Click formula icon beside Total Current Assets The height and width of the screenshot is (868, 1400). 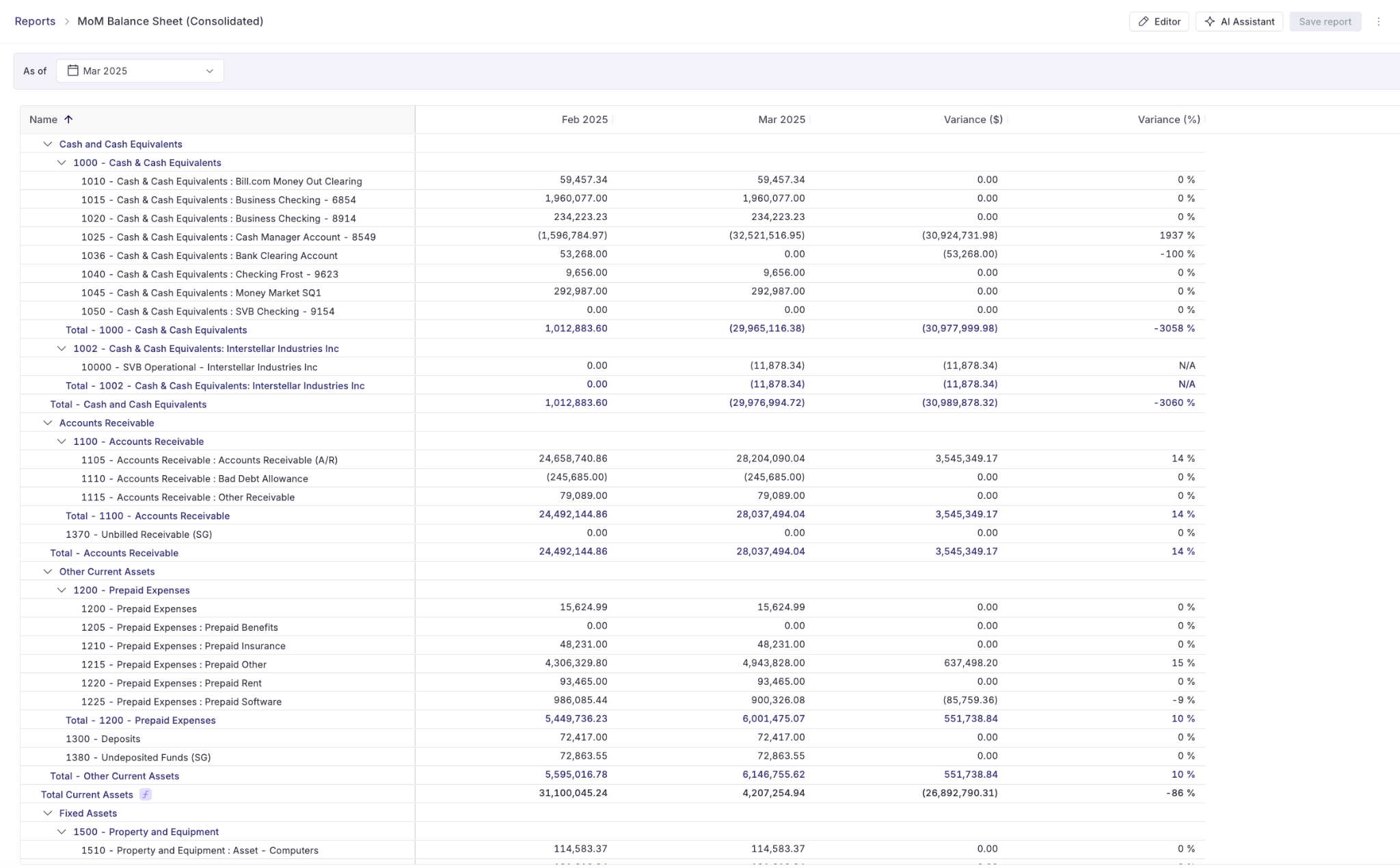click(x=146, y=794)
